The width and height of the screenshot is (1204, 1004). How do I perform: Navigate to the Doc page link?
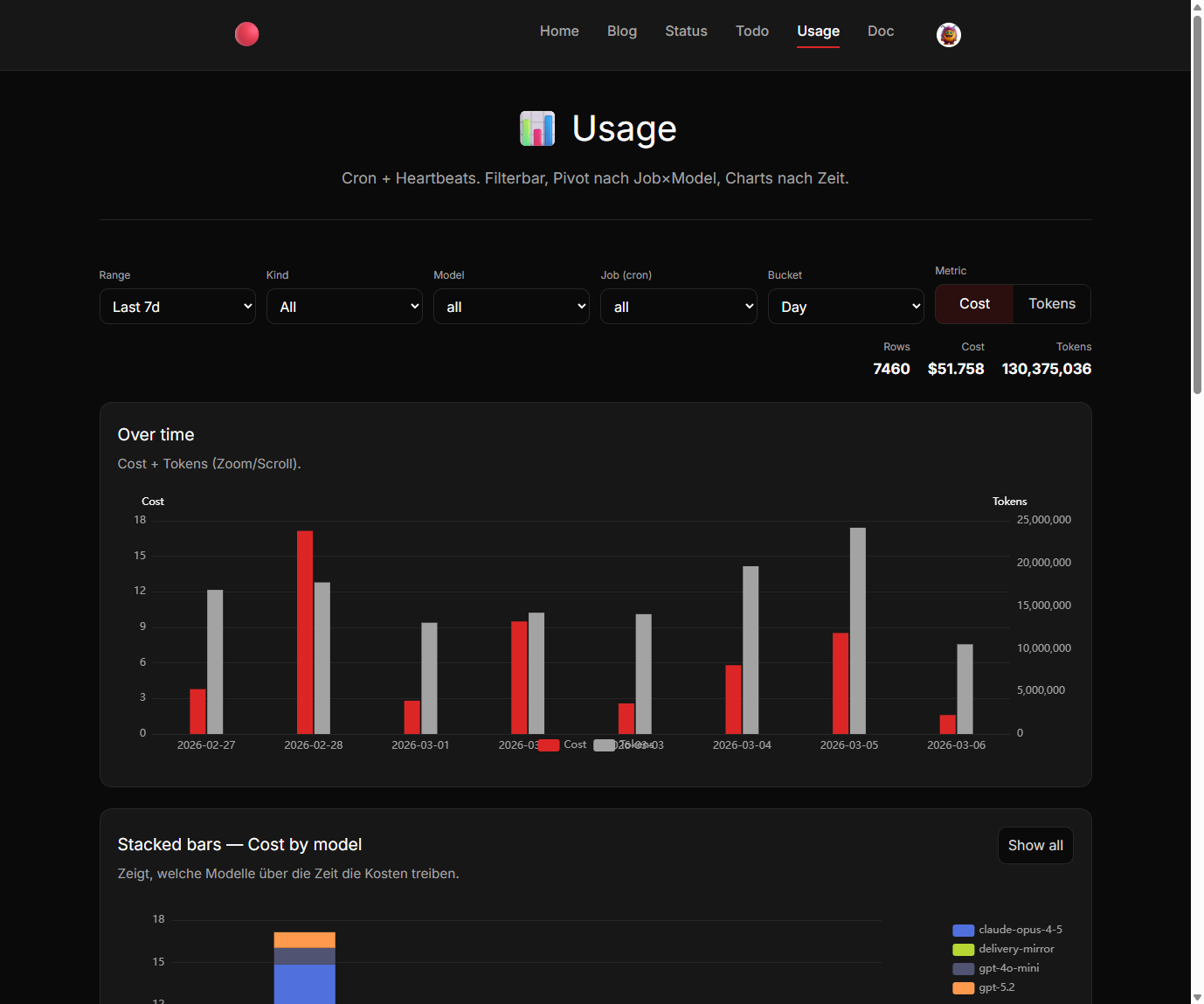click(x=880, y=31)
